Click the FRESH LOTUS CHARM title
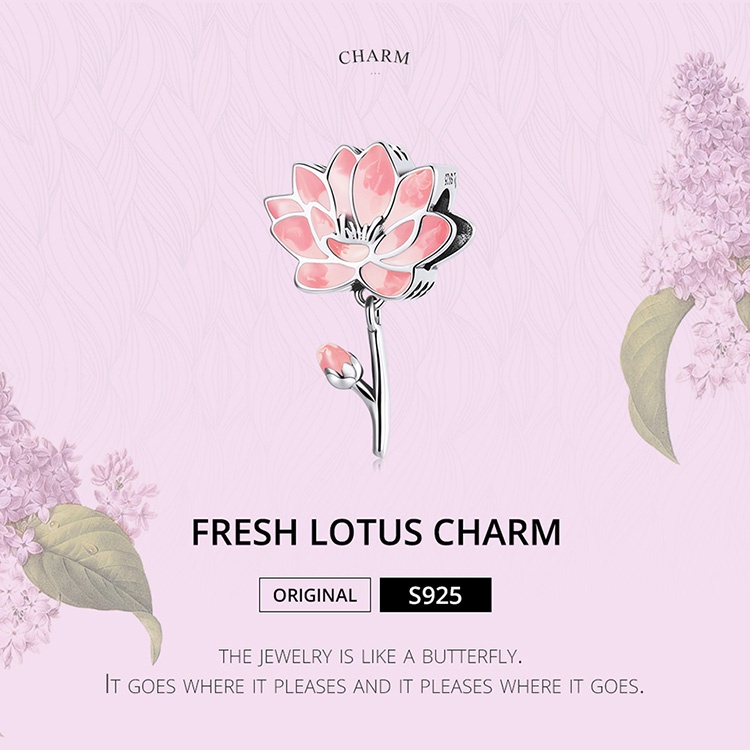The image size is (750, 750). [376, 532]
